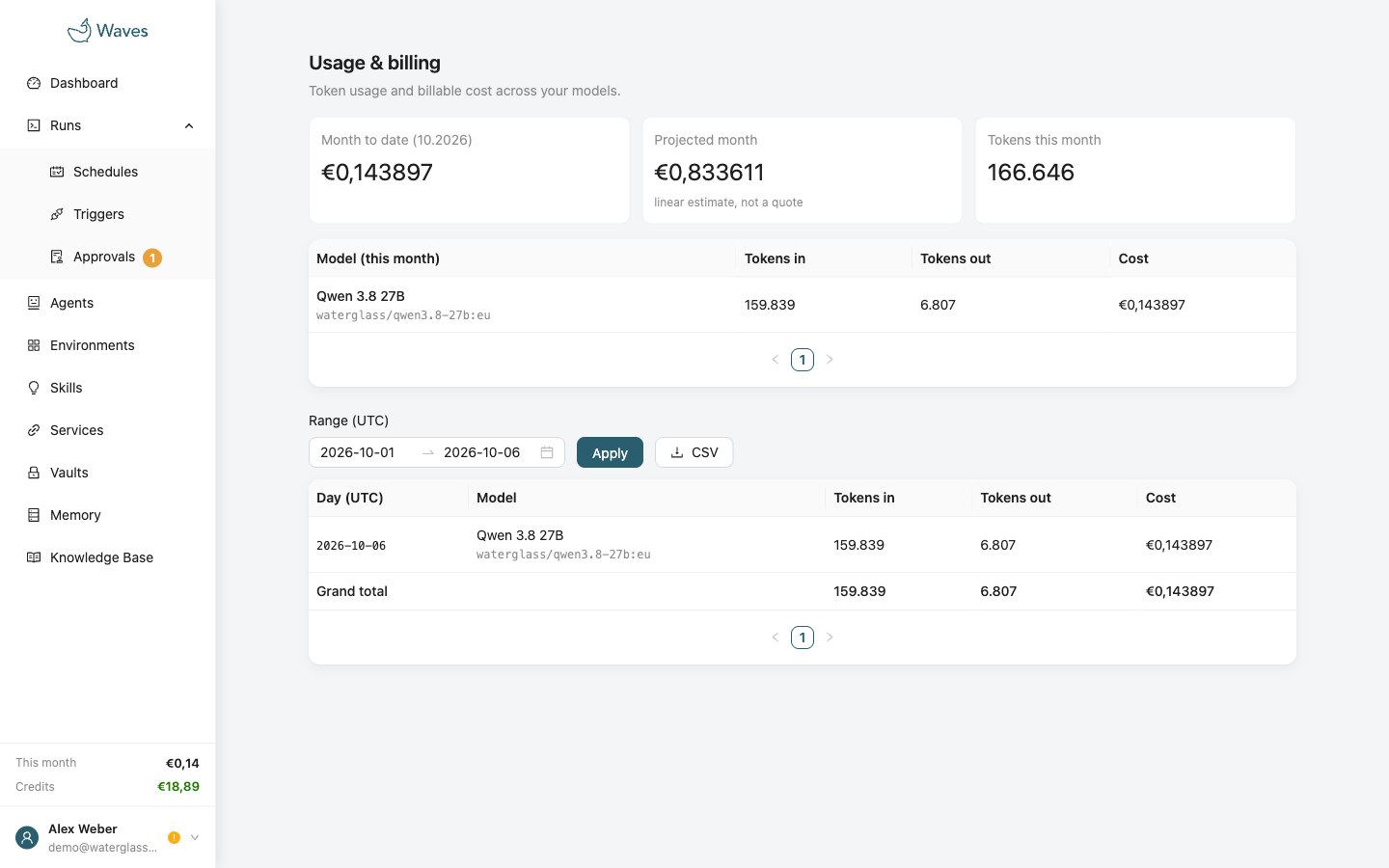Go to previous page in model table
Image resolution: width=1389 pixels, height=868 pixels.
[x=776, y=360]
